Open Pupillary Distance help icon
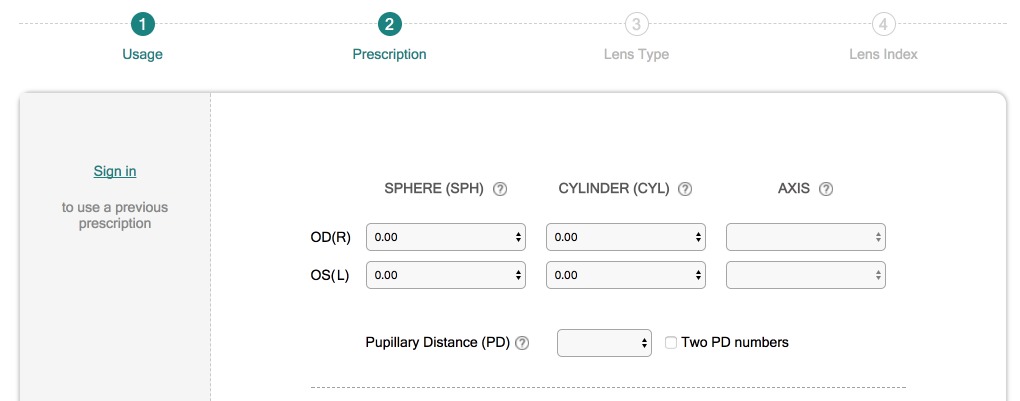1020x401 pixels. [x=522, y=343]
